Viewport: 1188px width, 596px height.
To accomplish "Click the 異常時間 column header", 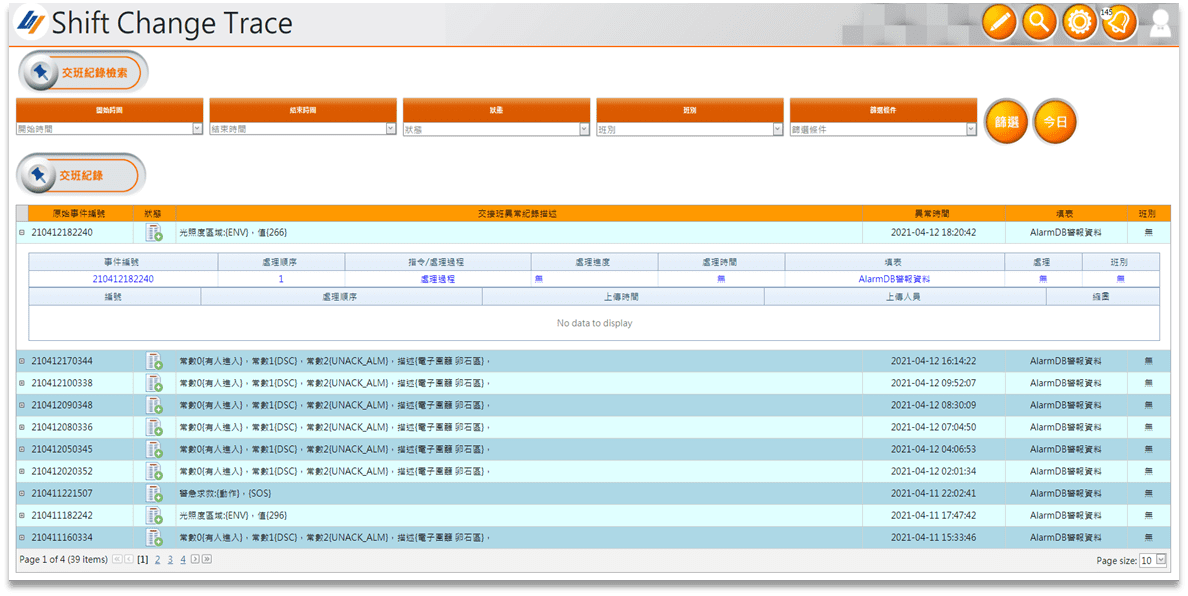I will [932, 213].
